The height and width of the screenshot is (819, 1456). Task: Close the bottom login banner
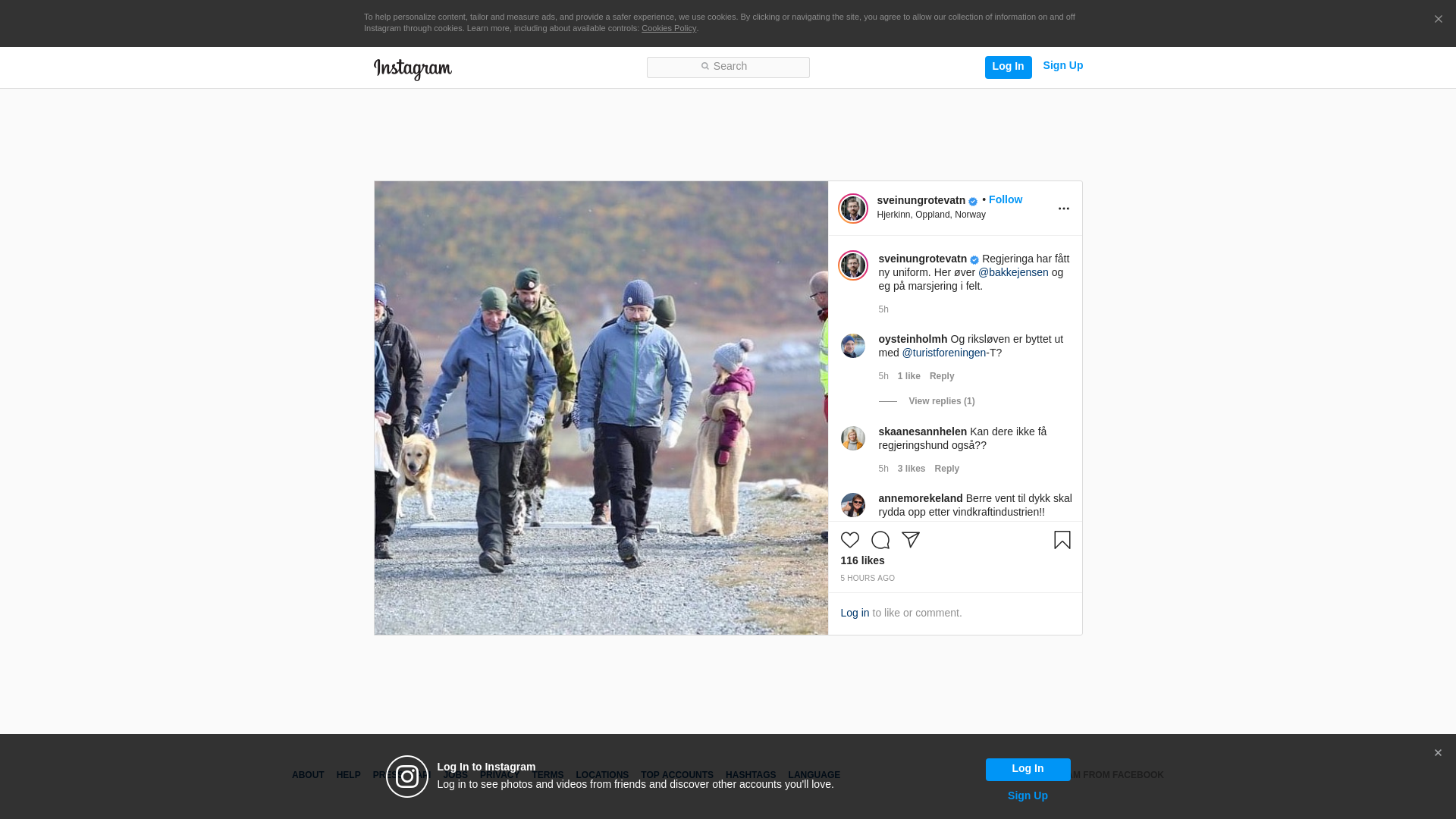pyautogui.click(x=1438, y=753)
